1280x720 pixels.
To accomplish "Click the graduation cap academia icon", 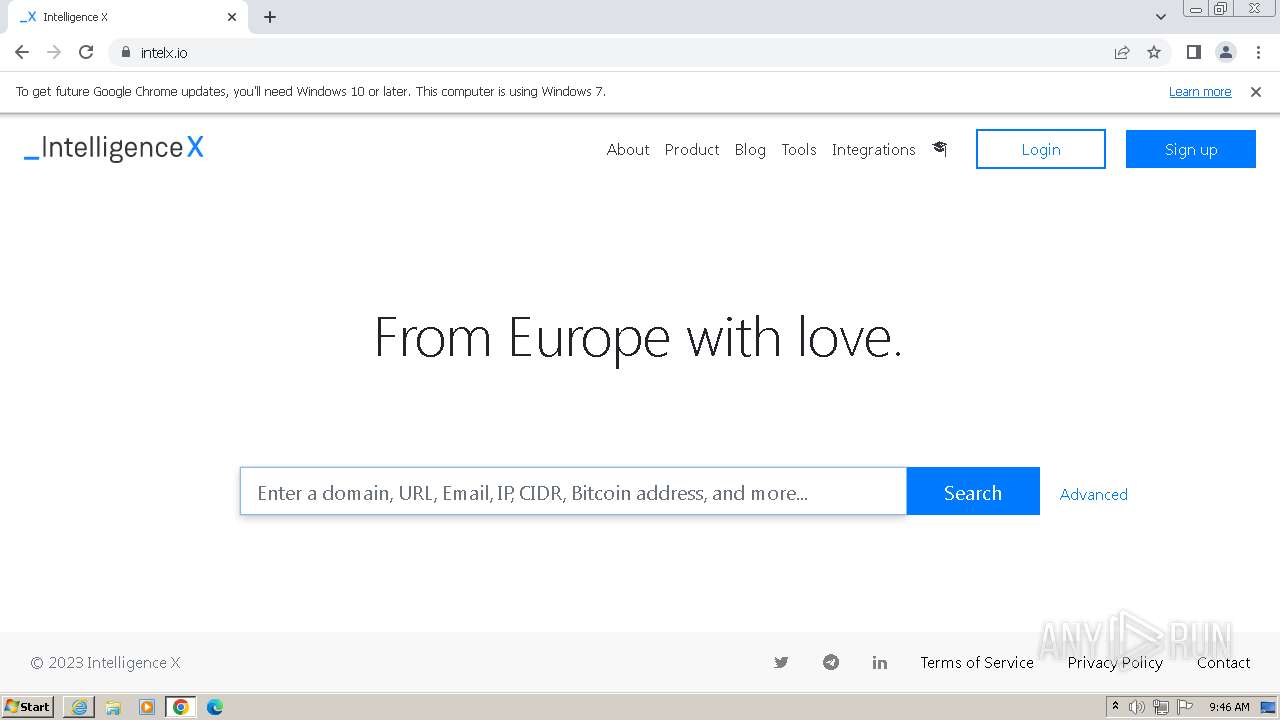I will [939, 149].
